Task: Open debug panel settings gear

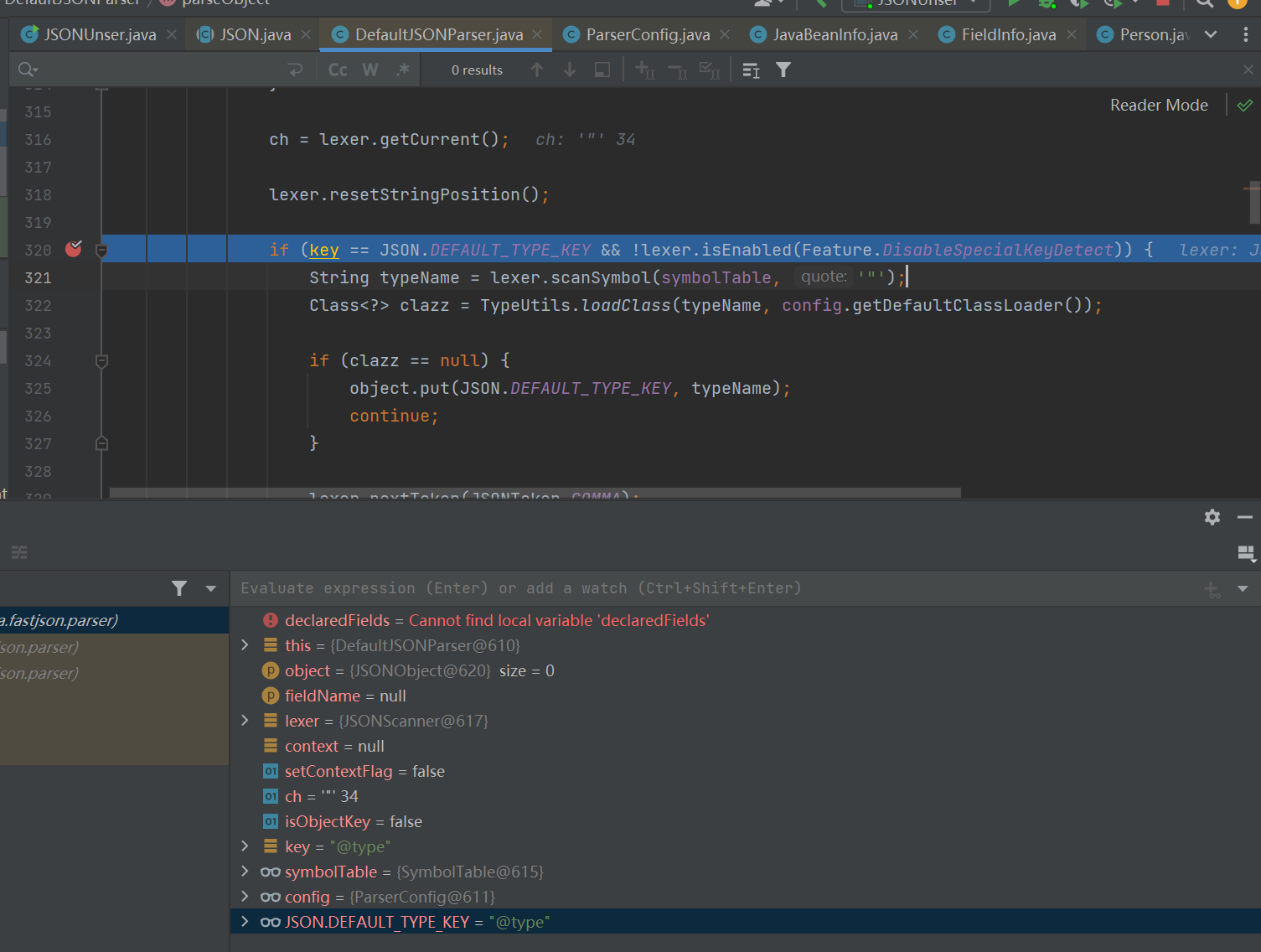Action: click(x=1212, y=517)
